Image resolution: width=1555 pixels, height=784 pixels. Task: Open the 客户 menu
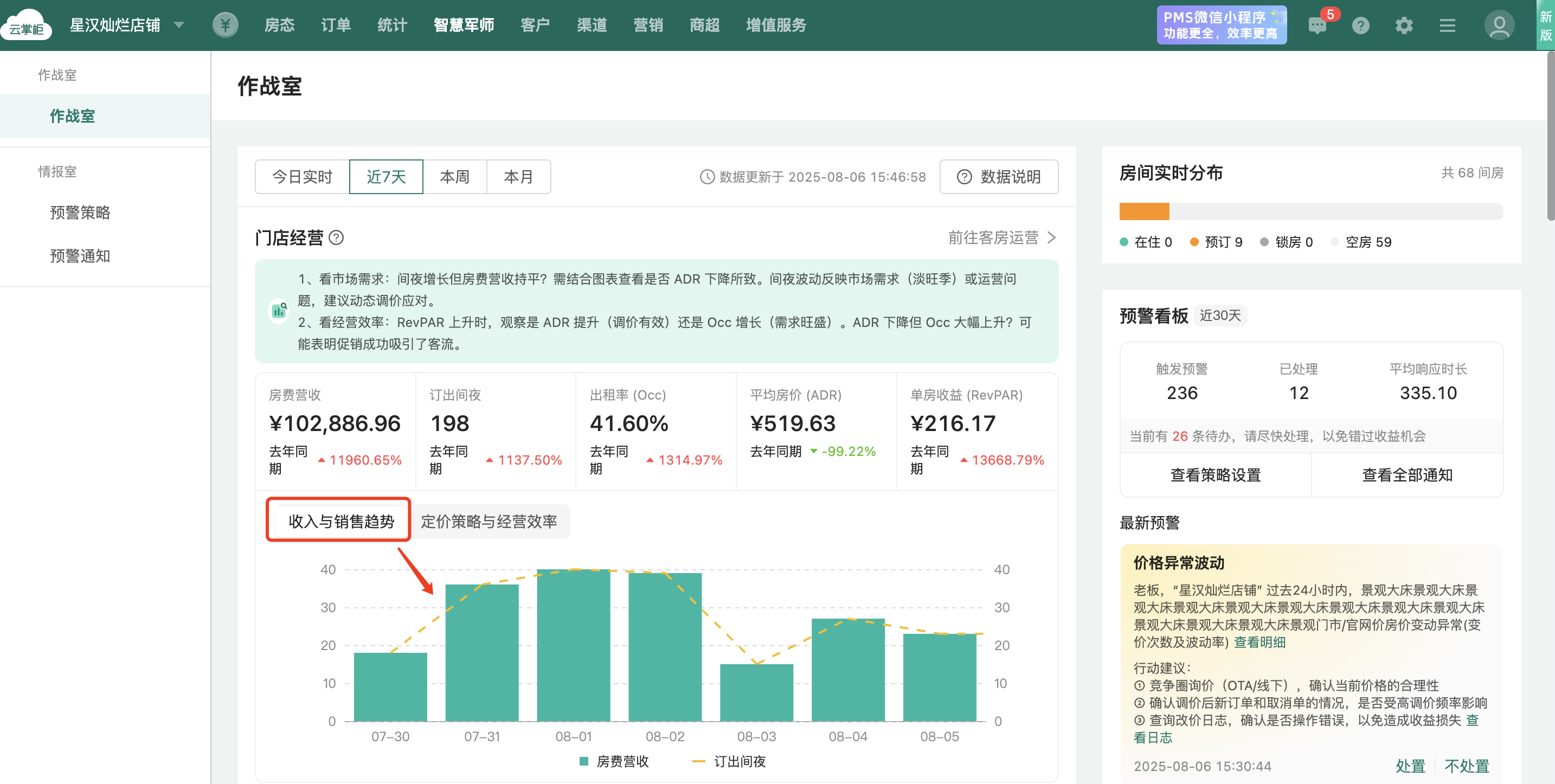point(536,25)
